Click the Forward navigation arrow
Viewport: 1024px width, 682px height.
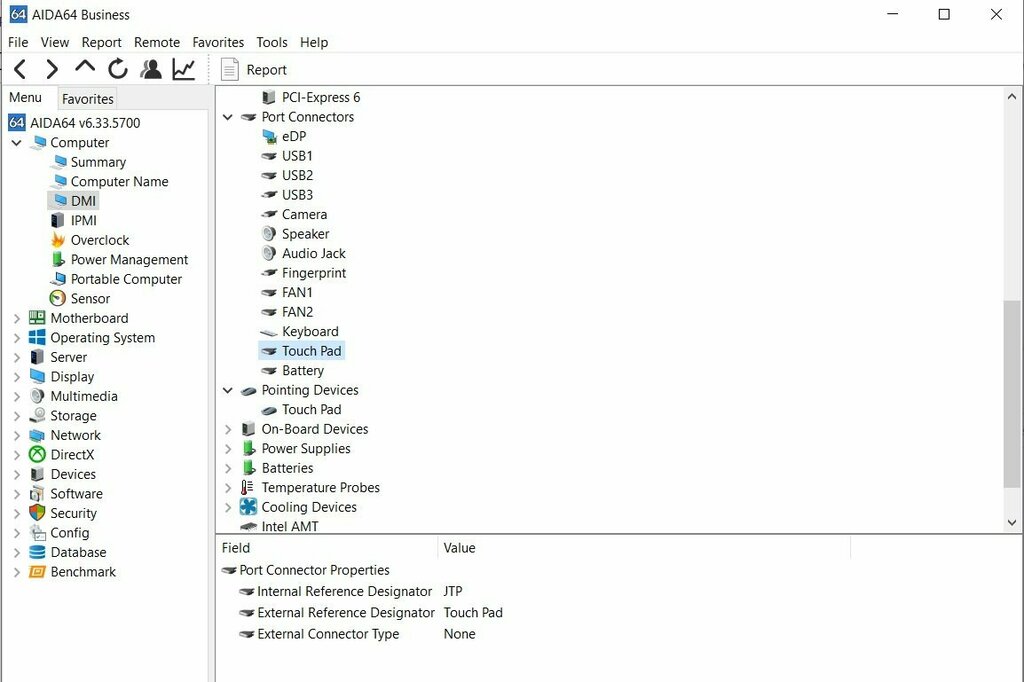pos(52,69)
